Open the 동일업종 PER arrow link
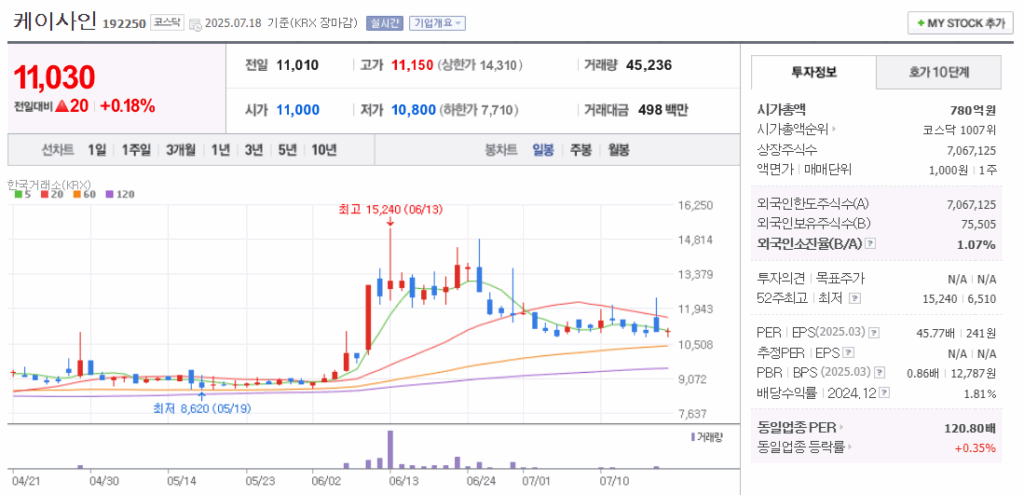The height and width of the screenshot is (495, 1024). [840, 428]
